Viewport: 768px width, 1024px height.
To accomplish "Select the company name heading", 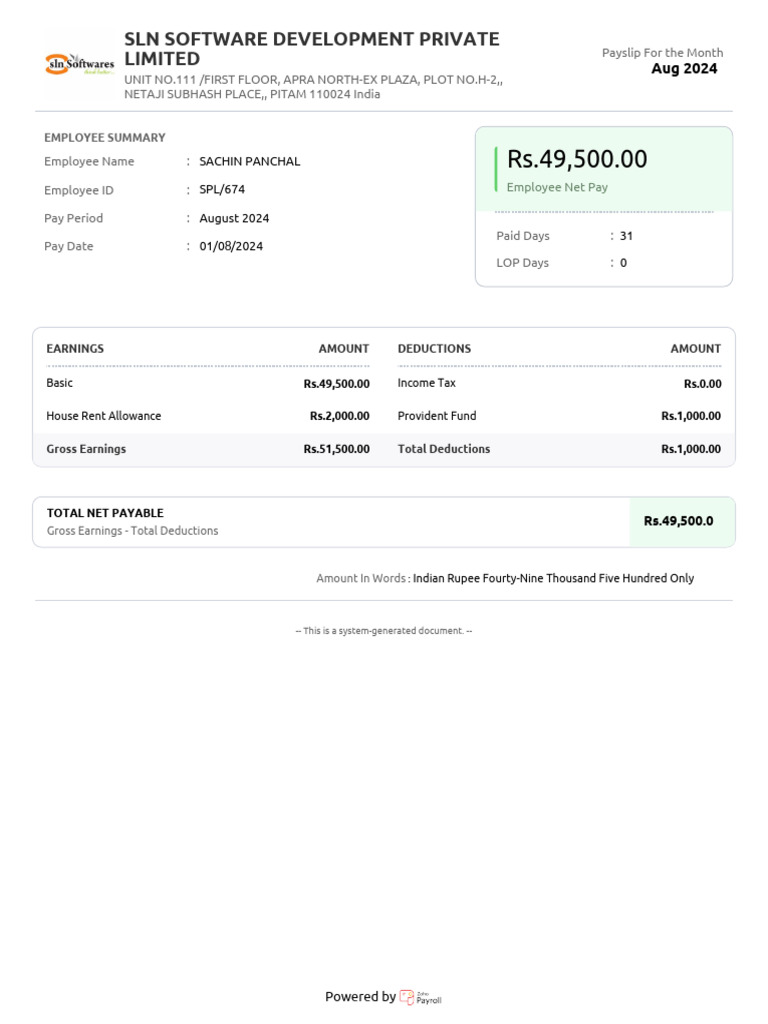I will (x=311, y=49).
